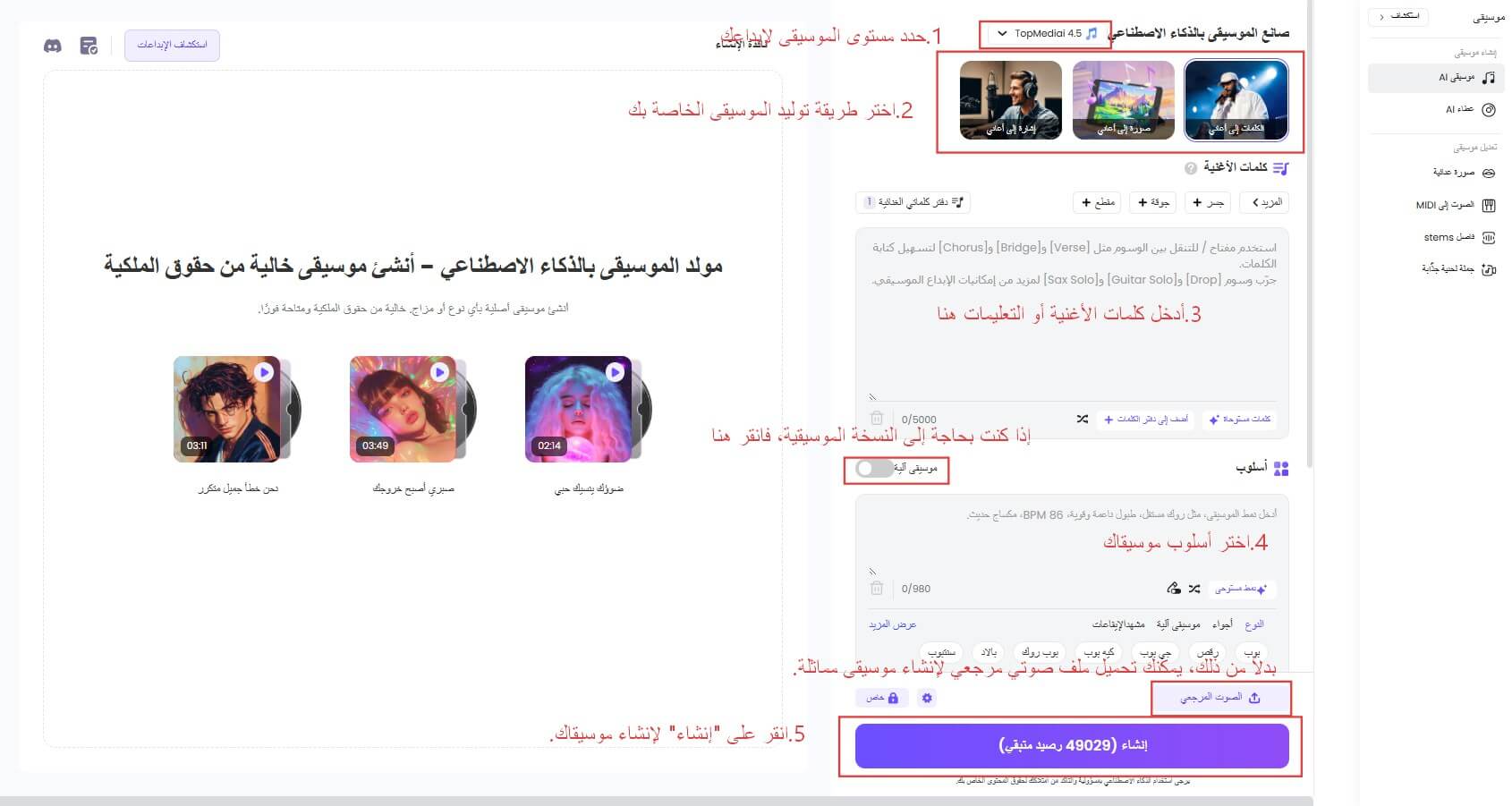The height and width of the screenshot is (806, 1512).
Task: Open the settings gear next to the private button
Action: (928, 698)
